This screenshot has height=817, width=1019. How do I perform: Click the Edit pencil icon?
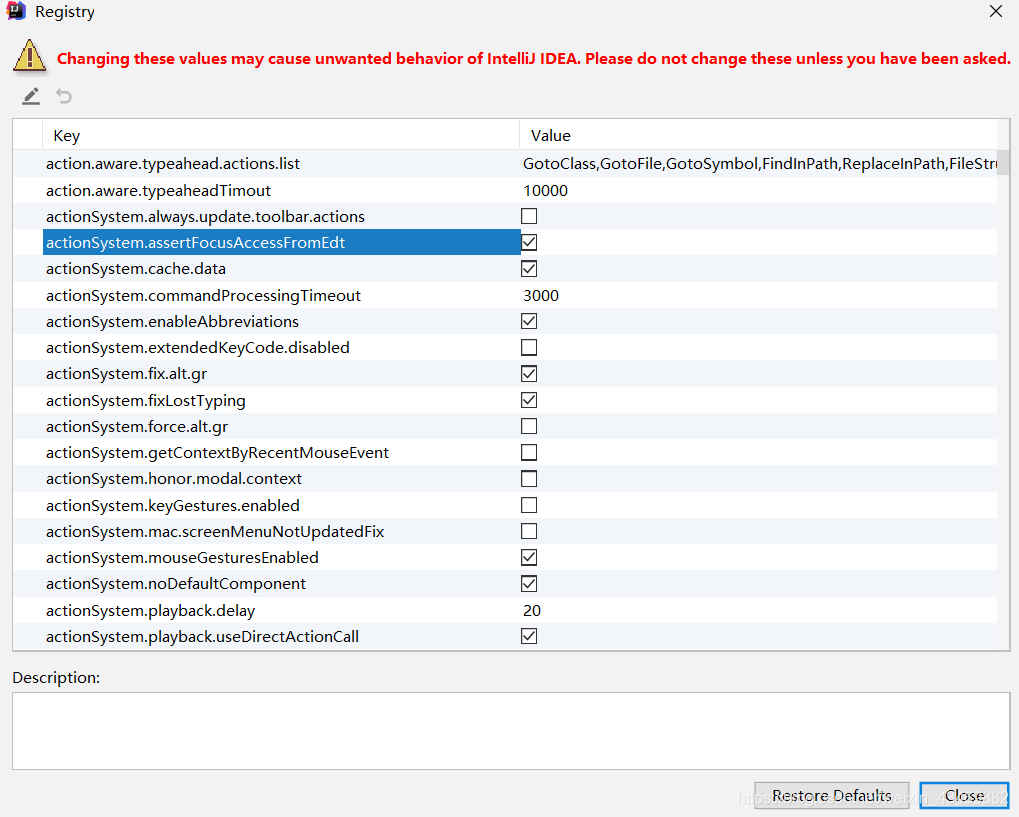pyautogui.click(x=31, y=96)
